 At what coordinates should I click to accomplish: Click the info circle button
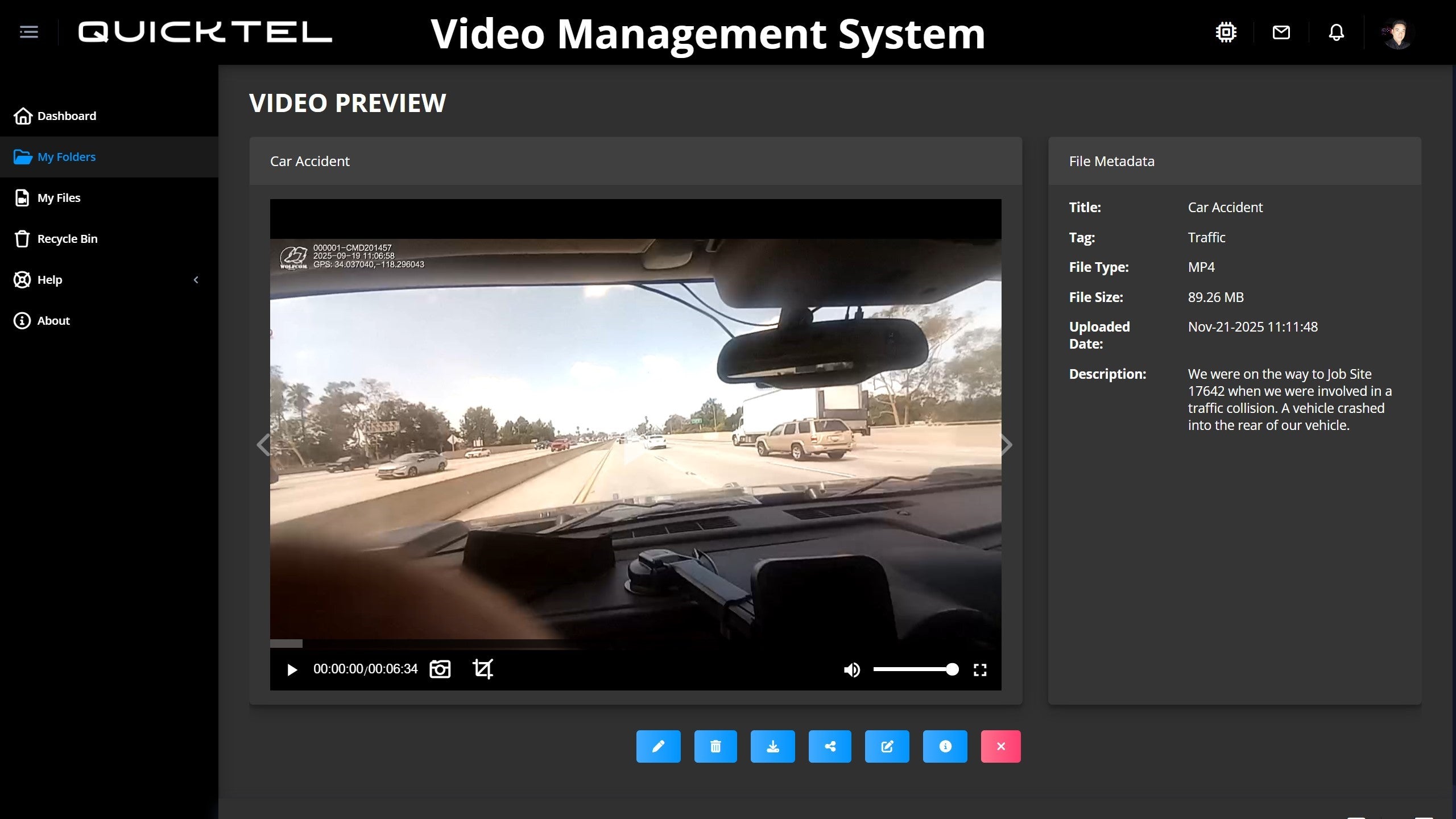pyautogui.click(x=945, y=746)
